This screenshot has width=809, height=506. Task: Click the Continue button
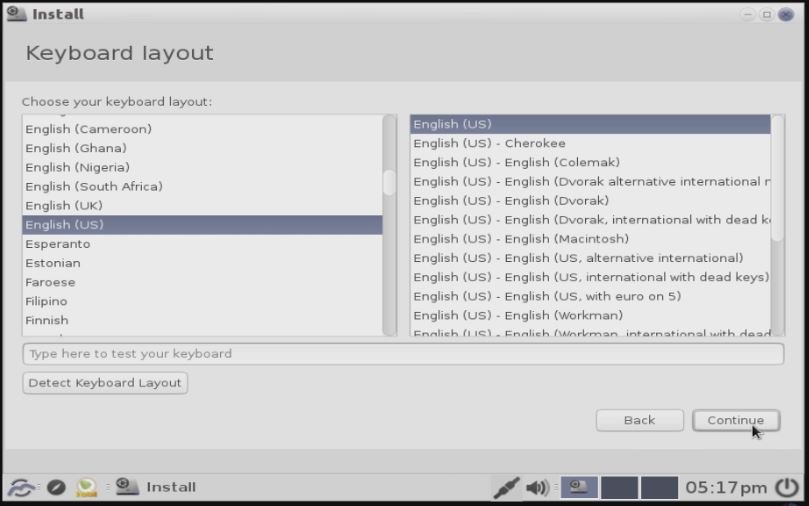(x=736, y=420)
